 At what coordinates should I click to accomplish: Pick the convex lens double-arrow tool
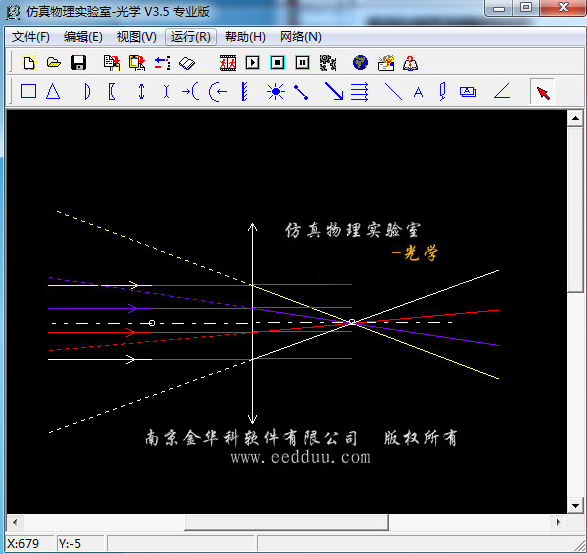(141, 91)
